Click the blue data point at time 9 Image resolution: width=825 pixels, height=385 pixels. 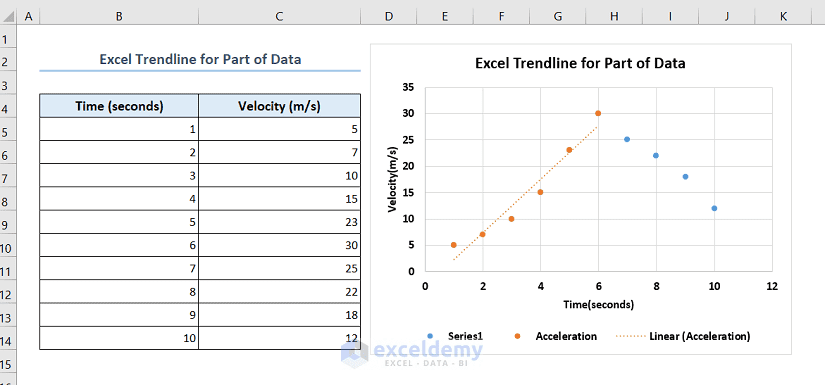tap(685, 177)
